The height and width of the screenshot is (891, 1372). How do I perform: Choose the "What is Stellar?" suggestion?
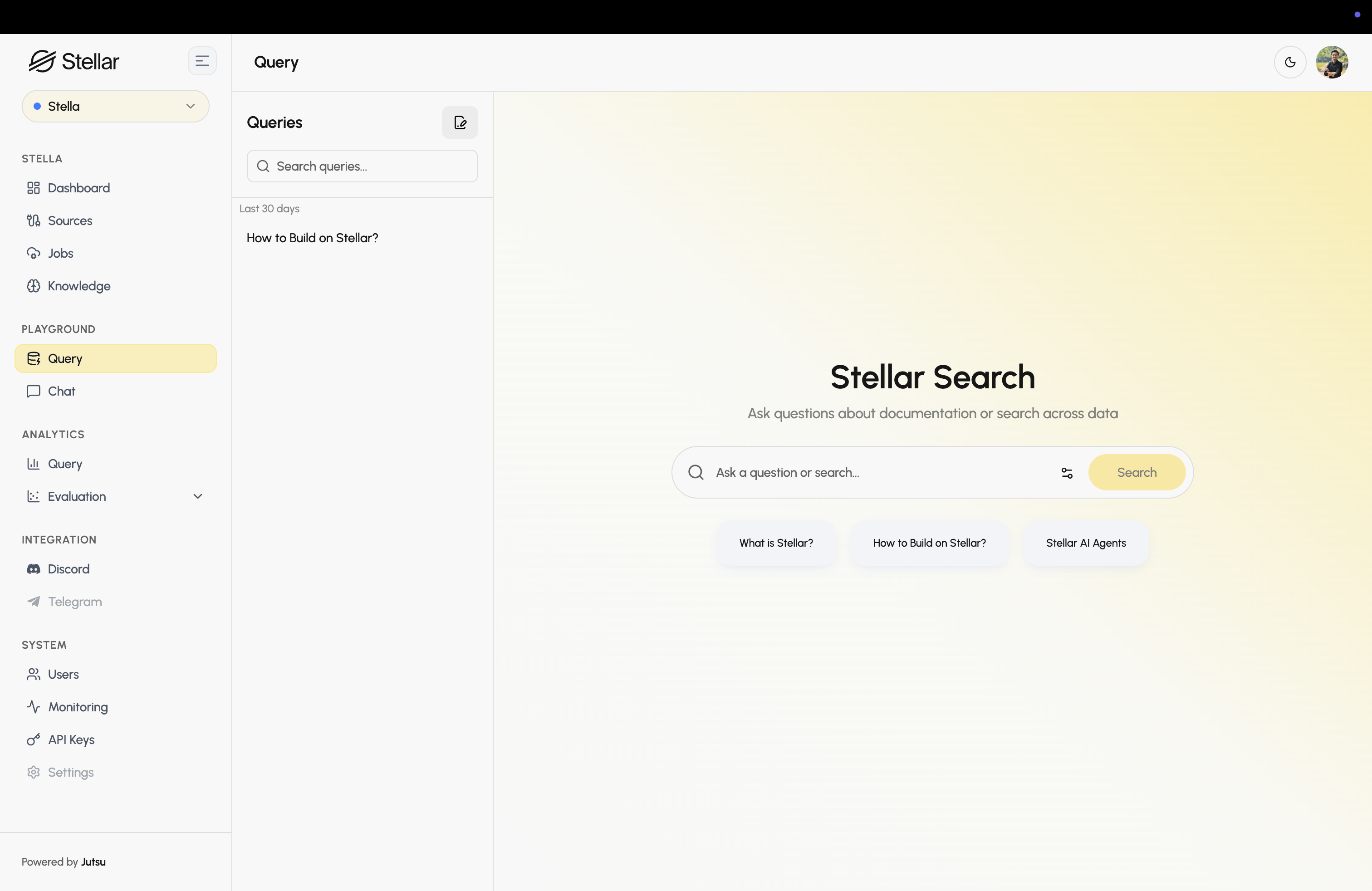pos(776,543)
